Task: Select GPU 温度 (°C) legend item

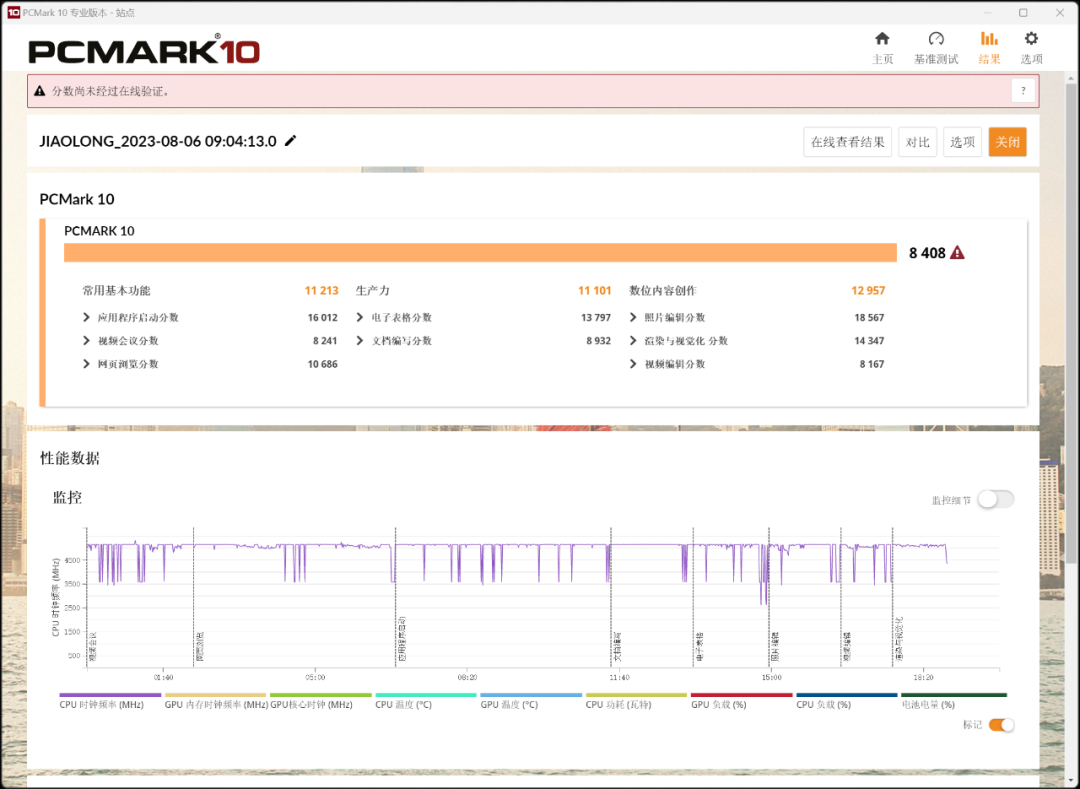Action: (x=531, y=701)
